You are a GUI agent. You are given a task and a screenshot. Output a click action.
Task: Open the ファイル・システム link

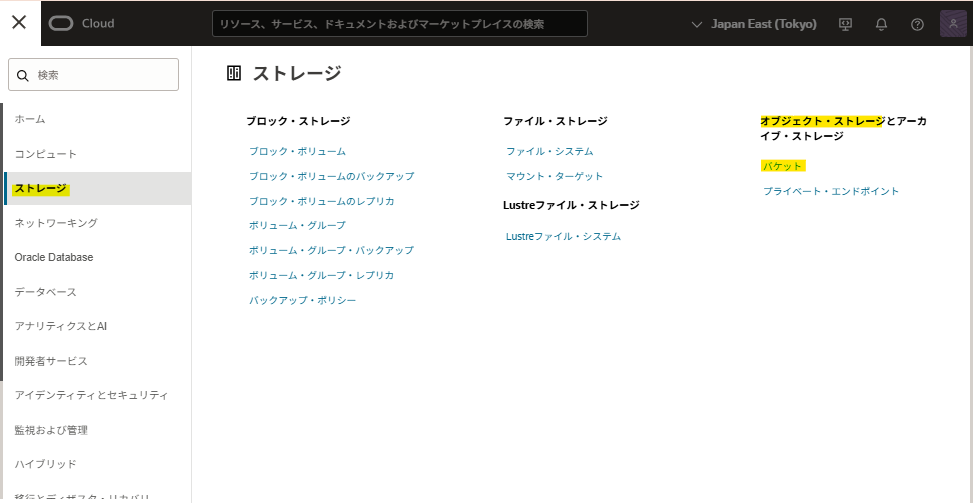tap(550, 151)
